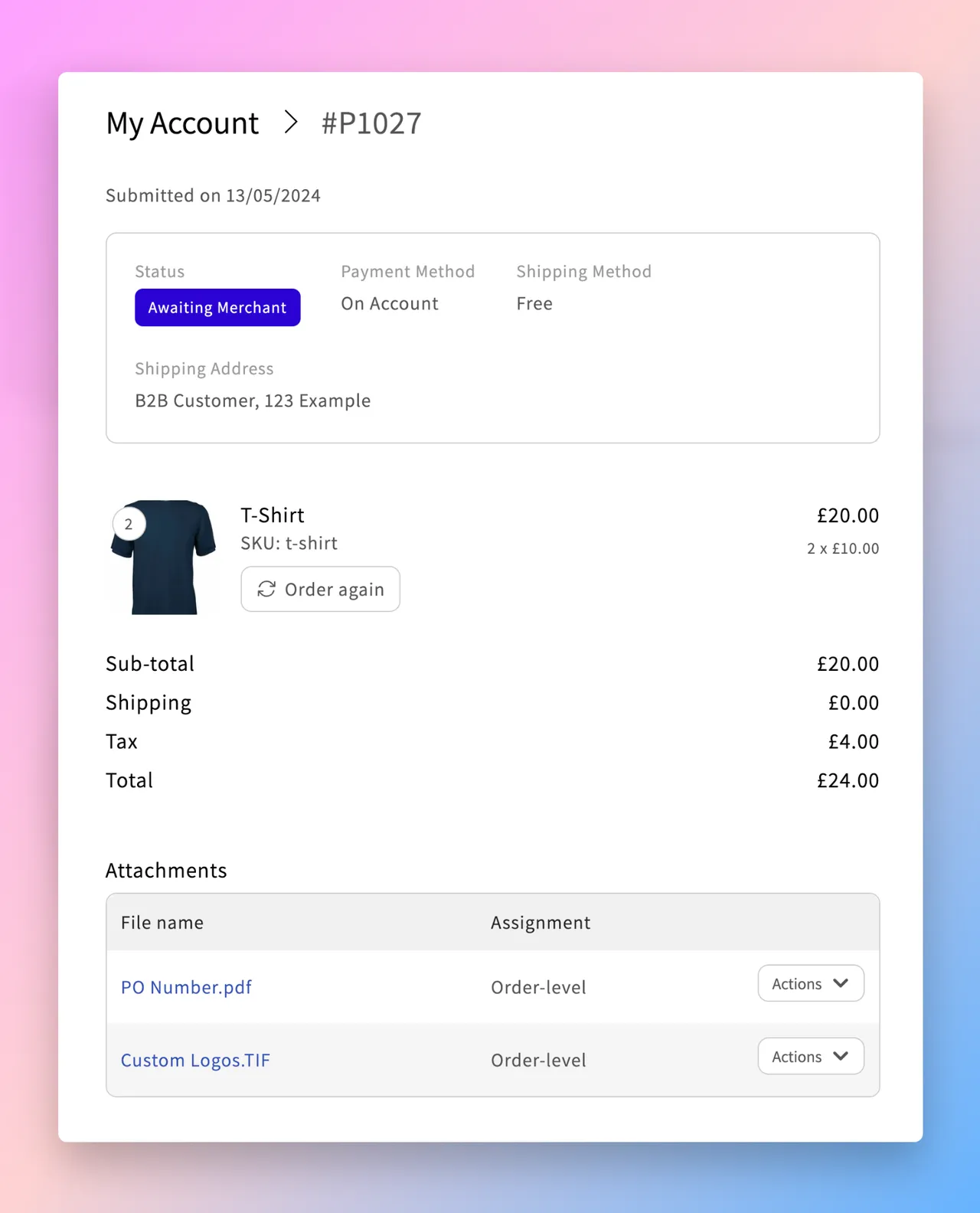This screenshot has width=980, height=1213.
Task: Click the breadcrumb chevron arrow
Action: pos(291,122)
